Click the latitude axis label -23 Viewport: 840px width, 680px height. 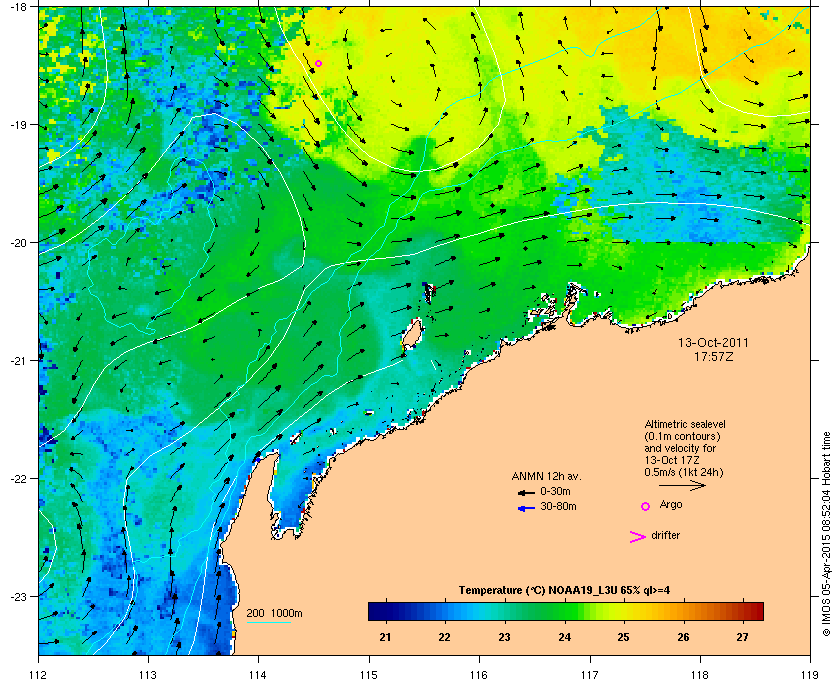pyautogui.click(x=19, y=596)
